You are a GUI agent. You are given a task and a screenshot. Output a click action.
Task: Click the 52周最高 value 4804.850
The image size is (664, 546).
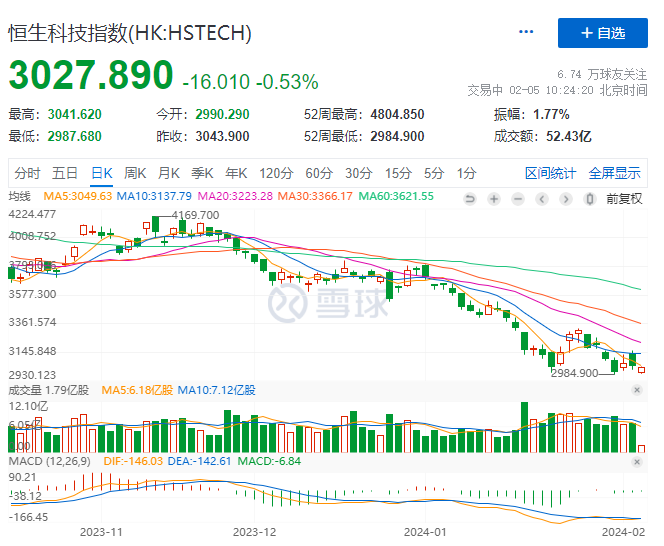pyautogui.click(x=397, y=114)
